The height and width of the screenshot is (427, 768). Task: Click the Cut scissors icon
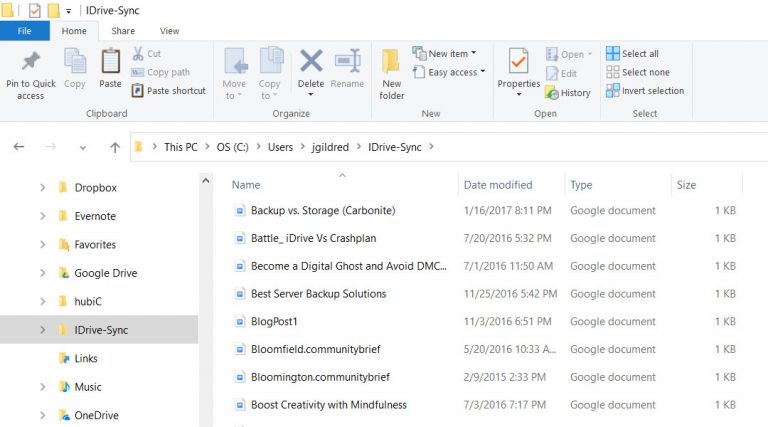pos(138,53)
